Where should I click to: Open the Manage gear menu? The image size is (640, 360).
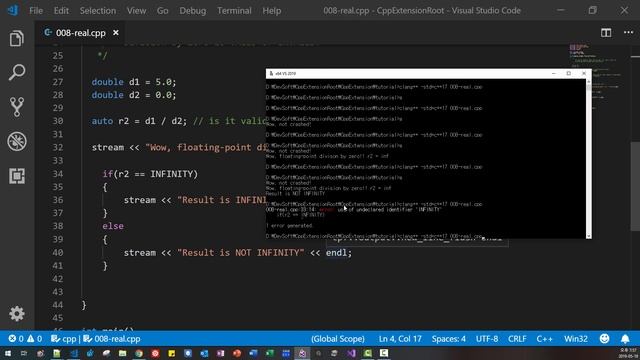[16, 313]
